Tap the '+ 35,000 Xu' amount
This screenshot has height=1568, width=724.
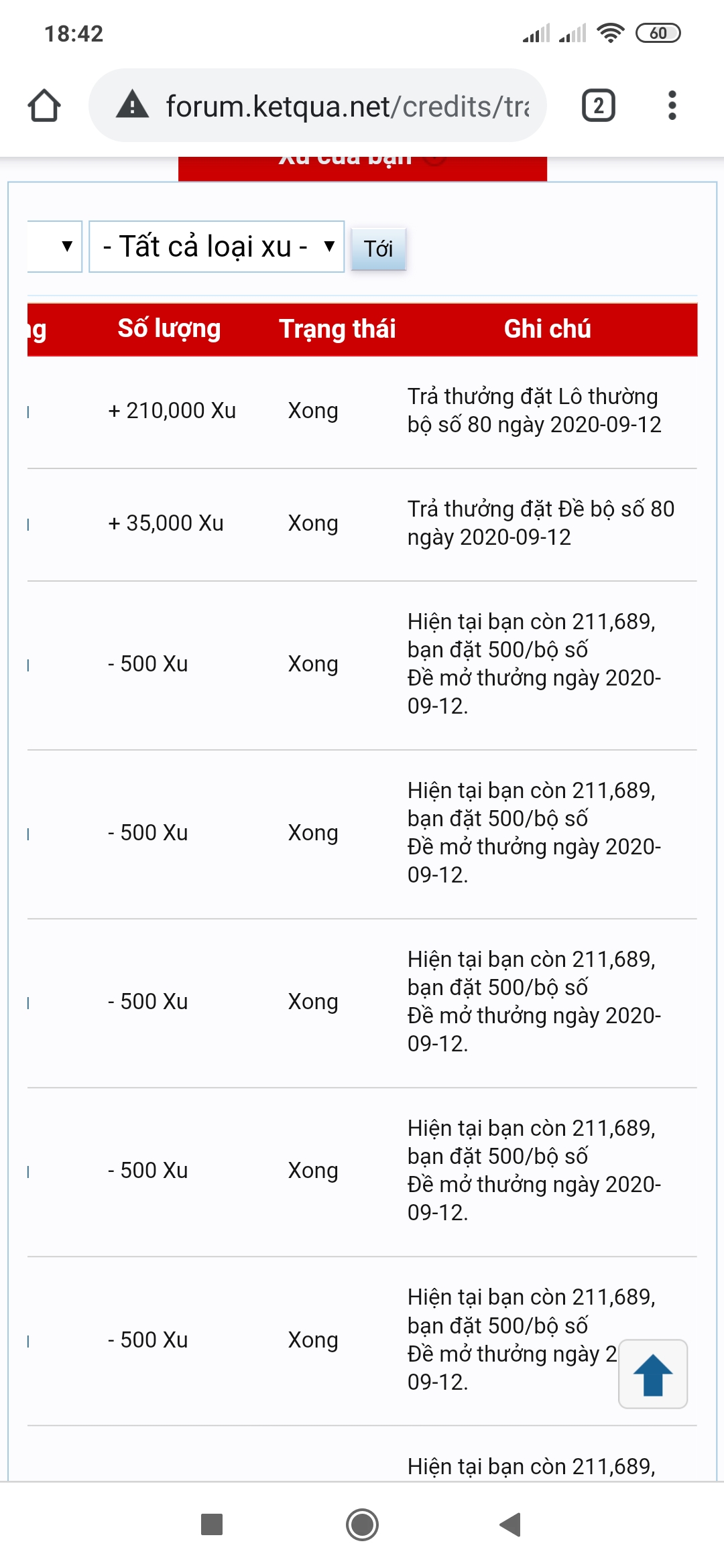[x=166, y=523]
